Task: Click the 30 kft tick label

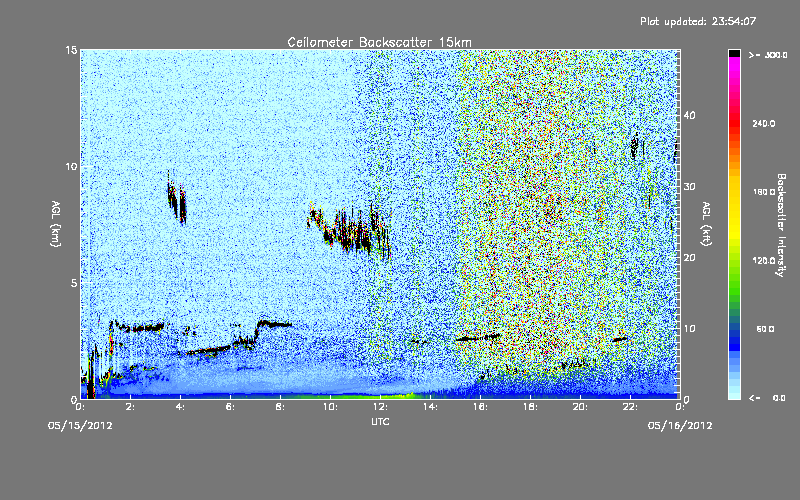Action: point(689,187)
